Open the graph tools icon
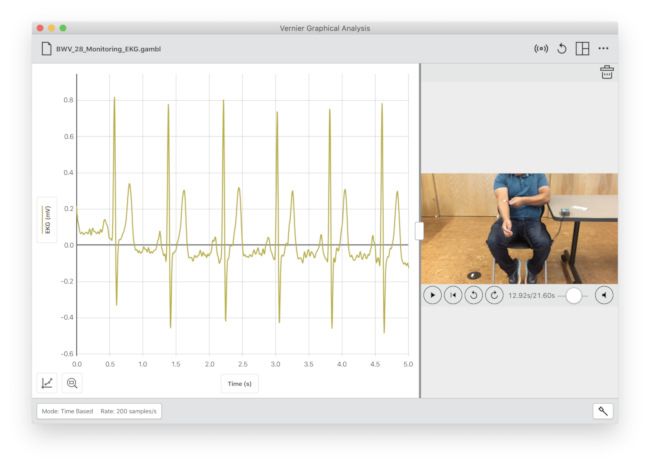The width and height of the screenshot is (650, 466). (47, 383)
